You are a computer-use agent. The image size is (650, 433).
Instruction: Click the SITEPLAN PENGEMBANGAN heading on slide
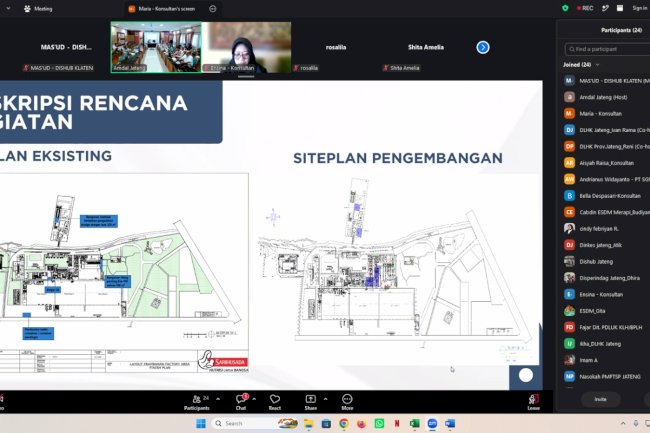click(398, 158)
